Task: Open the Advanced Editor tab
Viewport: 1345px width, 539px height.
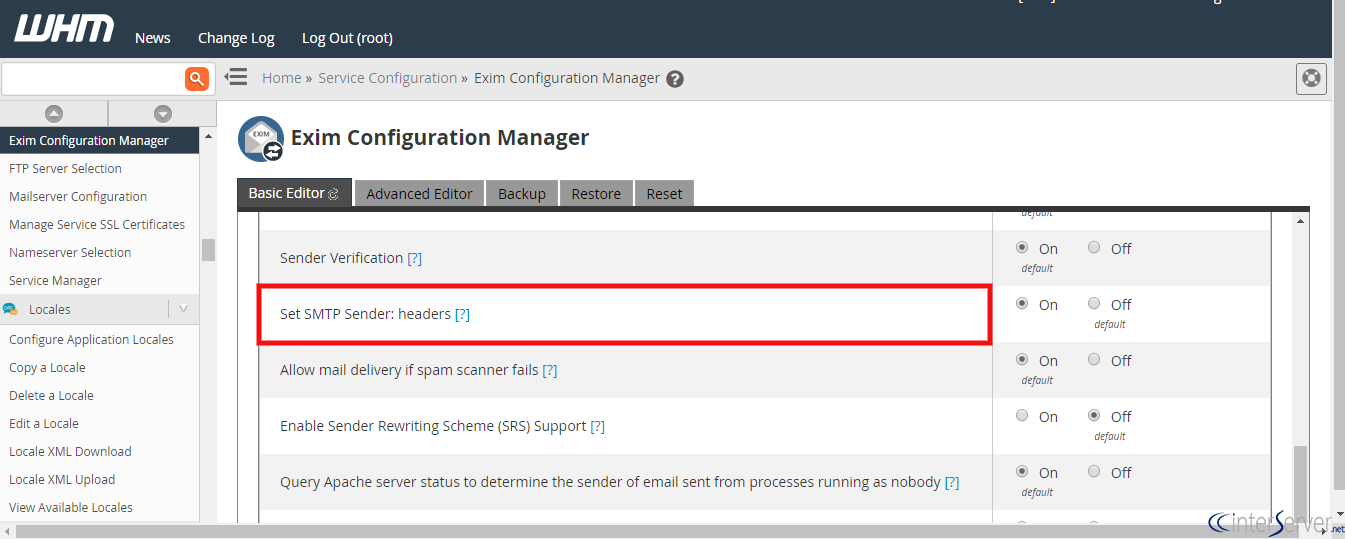Action: click(x=419, y=194)
